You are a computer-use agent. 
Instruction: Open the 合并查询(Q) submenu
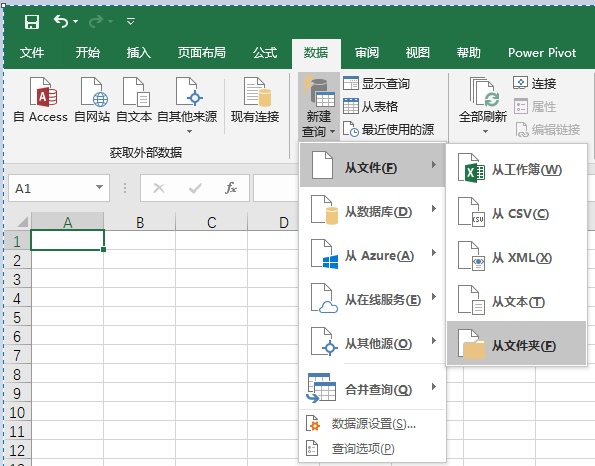[372, 388]
